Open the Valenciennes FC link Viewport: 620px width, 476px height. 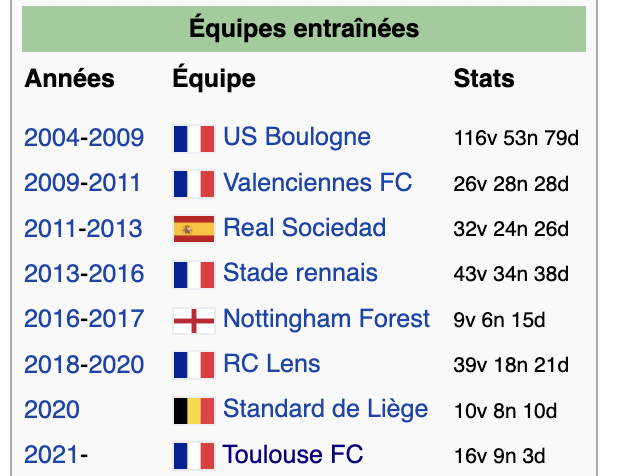[x=318, y=182]
